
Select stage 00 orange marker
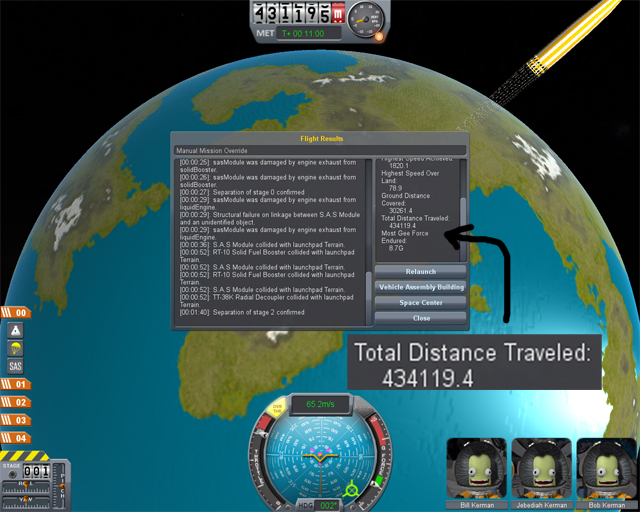tap(18, 313)
